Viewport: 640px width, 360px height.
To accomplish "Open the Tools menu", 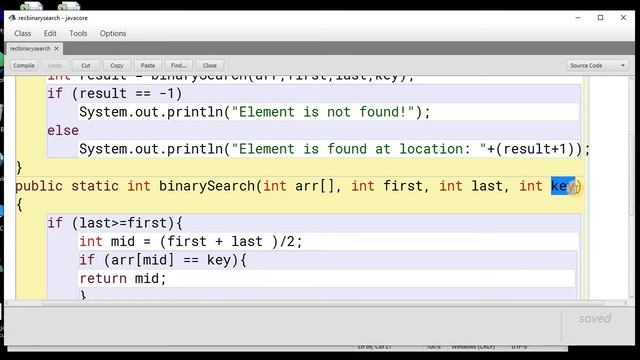I will (78, 33).
